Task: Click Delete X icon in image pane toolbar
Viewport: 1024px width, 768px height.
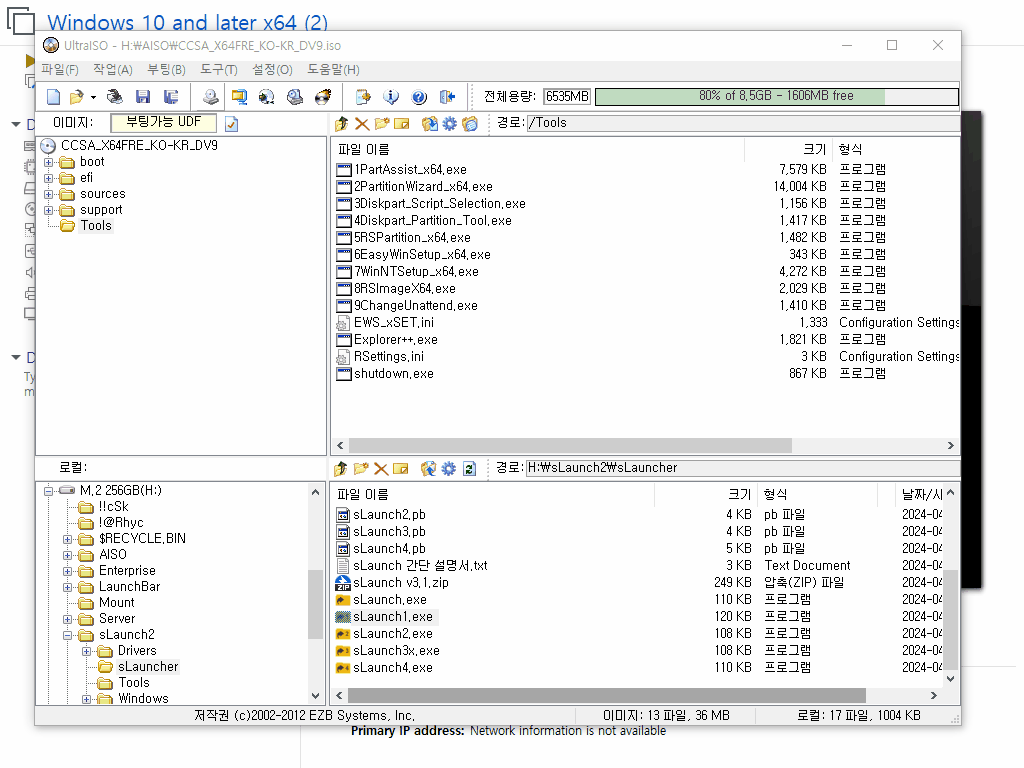Action: coord(362,123)
